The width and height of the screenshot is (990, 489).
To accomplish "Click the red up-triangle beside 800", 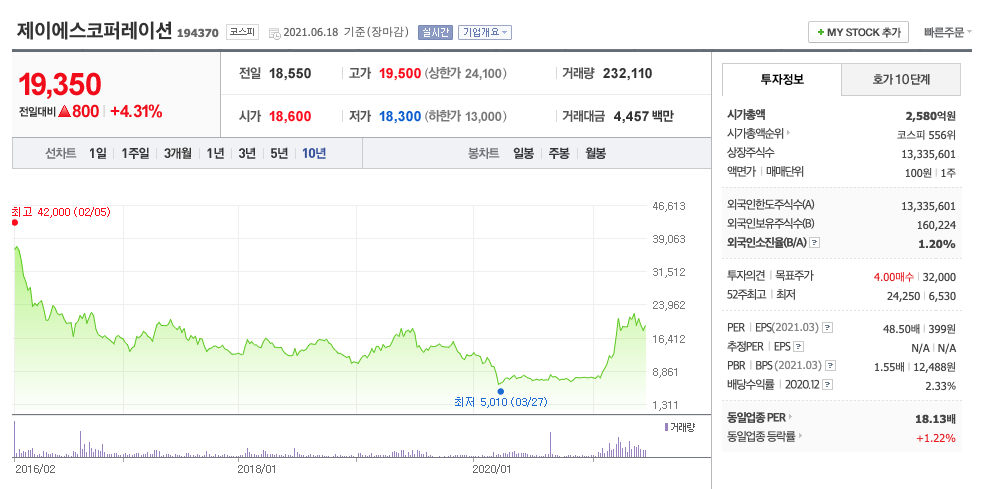I will pyautogui.click(x=64, y=112).
